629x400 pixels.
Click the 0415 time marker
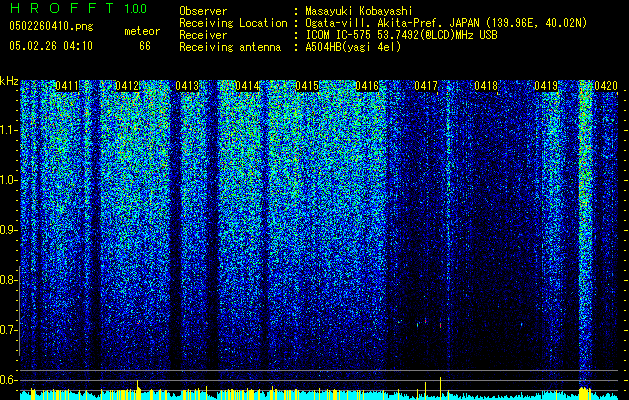point(307,86)
